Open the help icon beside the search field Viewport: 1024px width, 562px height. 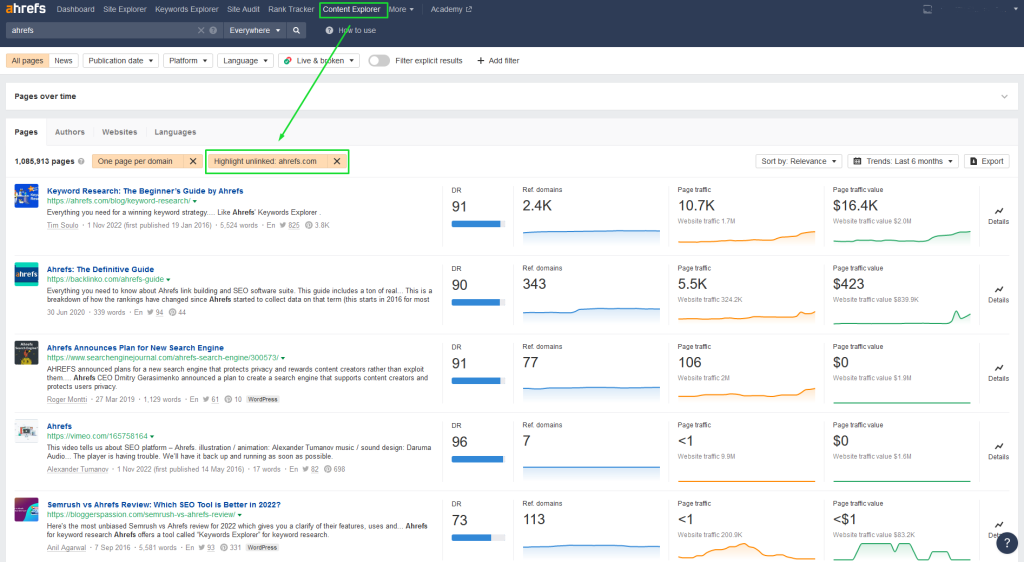pos(213,30)
